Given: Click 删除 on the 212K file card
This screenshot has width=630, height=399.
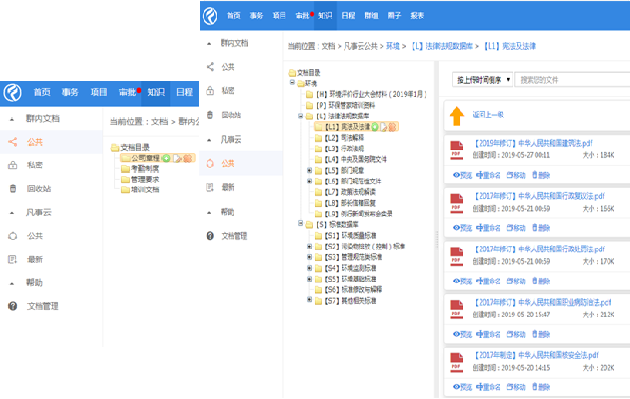Looking at the screenshot, I should (x=541, y=334).
